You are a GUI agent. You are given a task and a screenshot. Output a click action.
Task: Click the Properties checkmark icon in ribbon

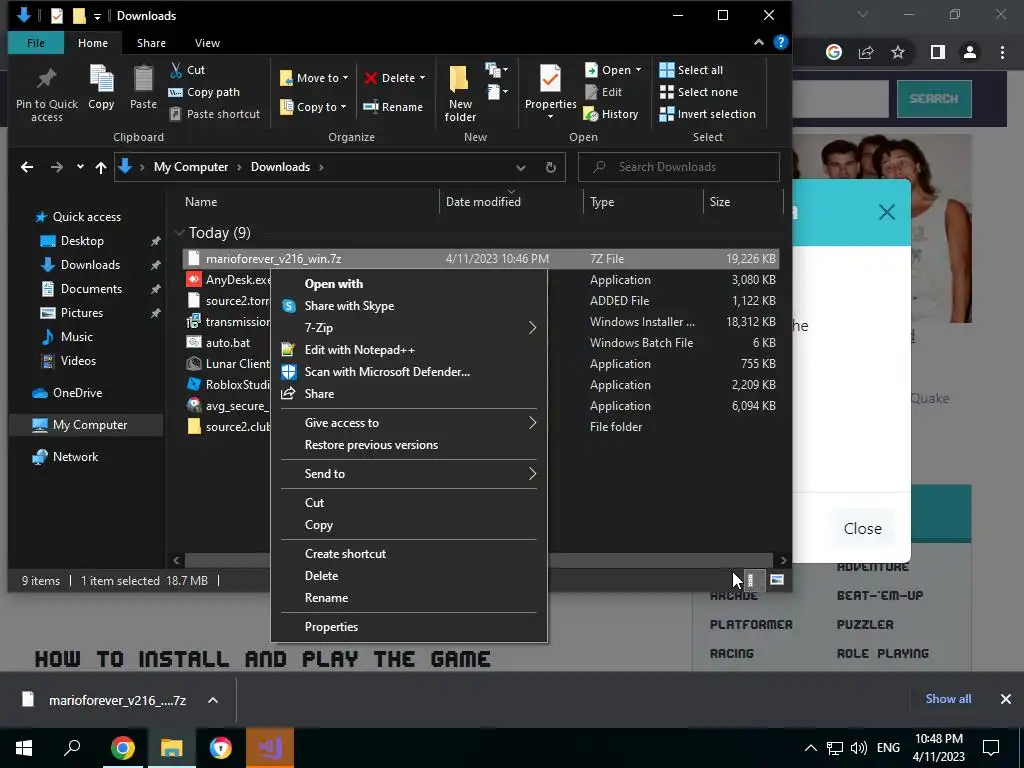click(x=550, y=79)
